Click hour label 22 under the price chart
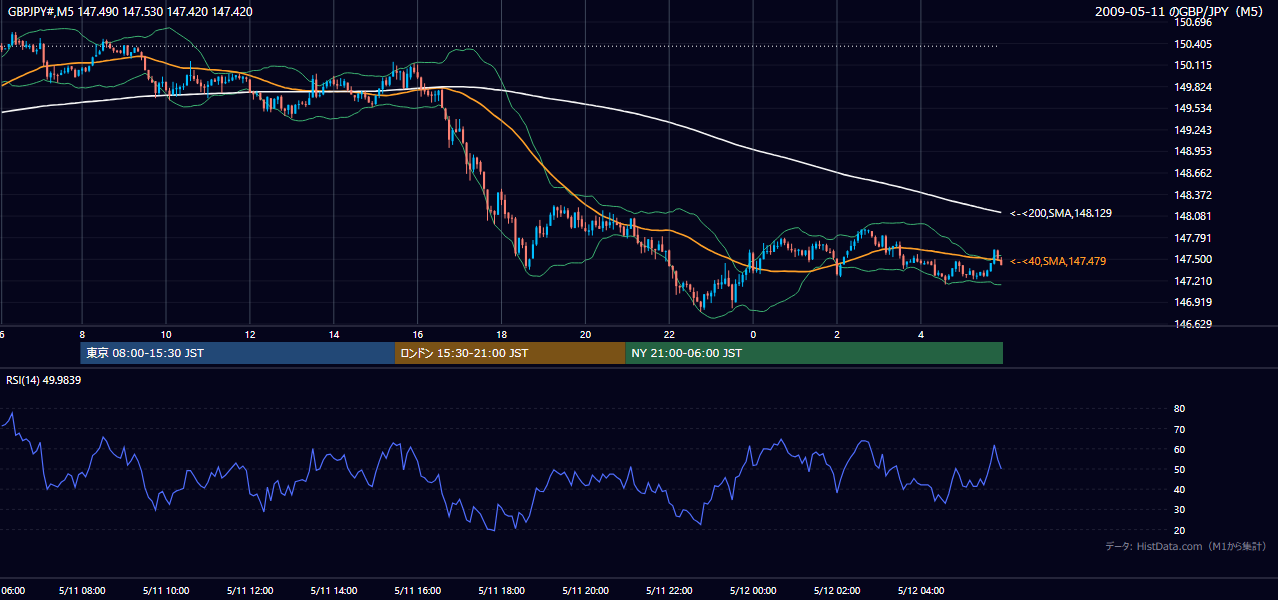1278x600 pixels. 670,335
